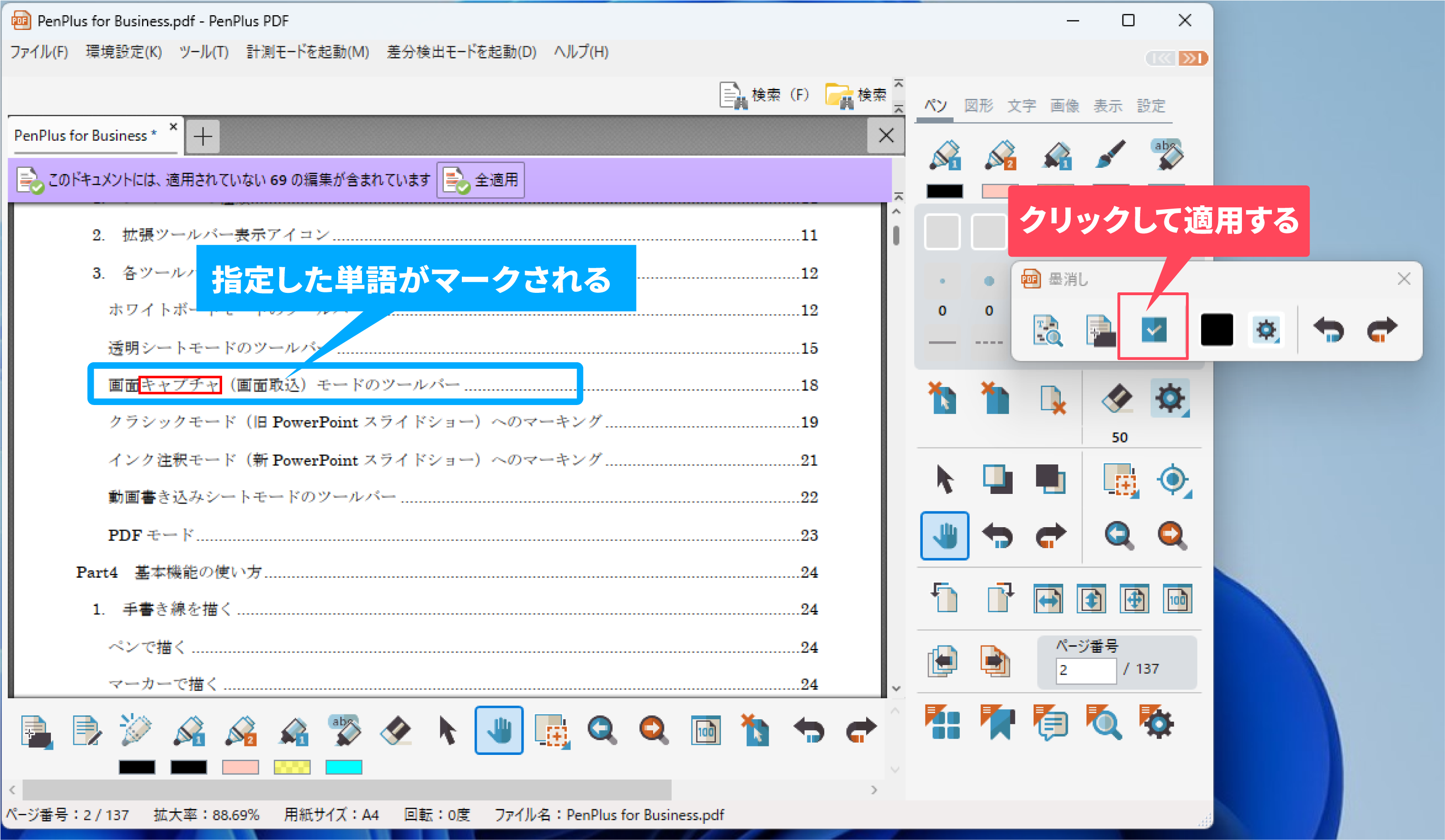
Task: Toggle the hand tool in bottom toolbar
Action: pyautogui.click(x=499, y=730)
